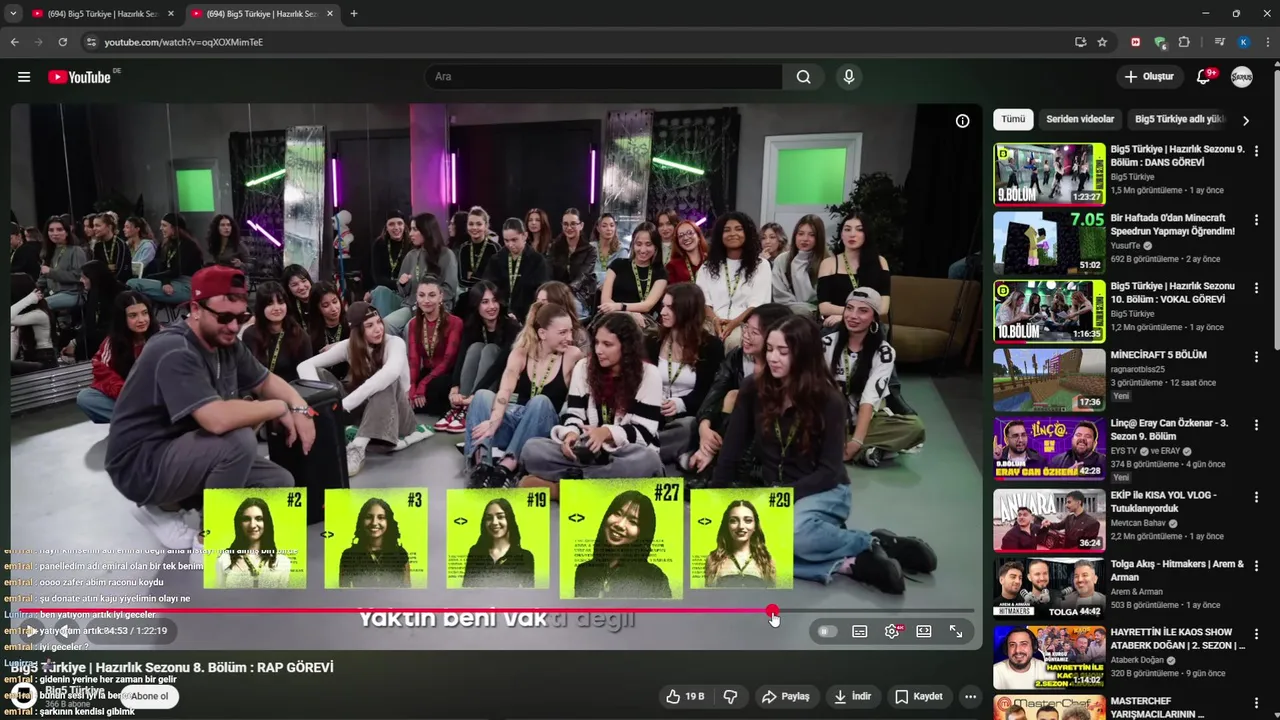
Task: Subscribe with the Abone ol button
Action: [x=150, y=696]
